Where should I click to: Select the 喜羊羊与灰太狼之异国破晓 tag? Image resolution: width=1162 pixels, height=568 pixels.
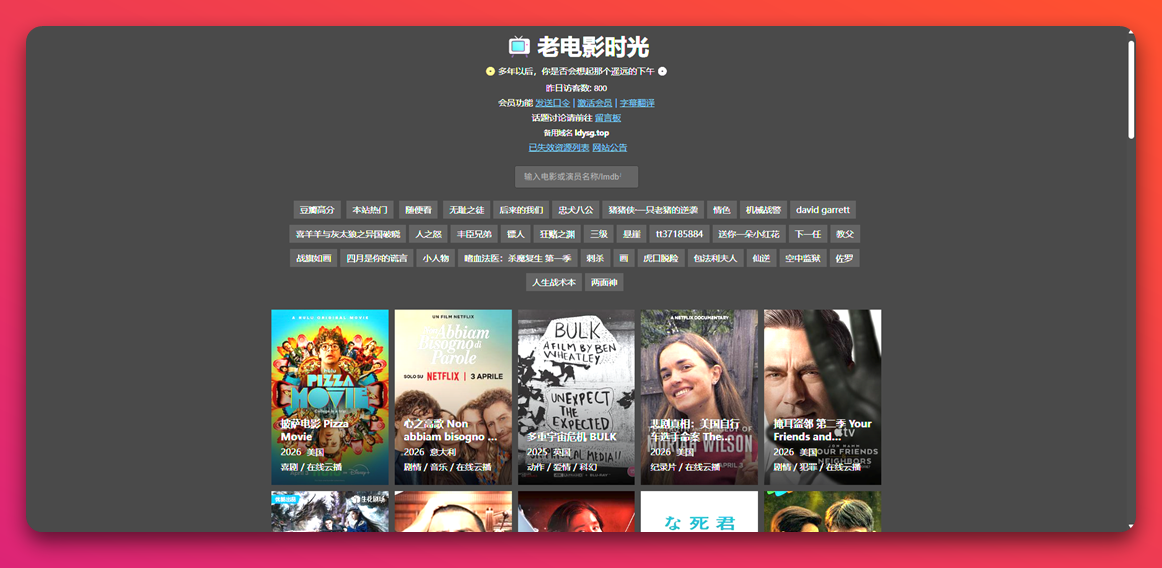click(x=348, y=234)
